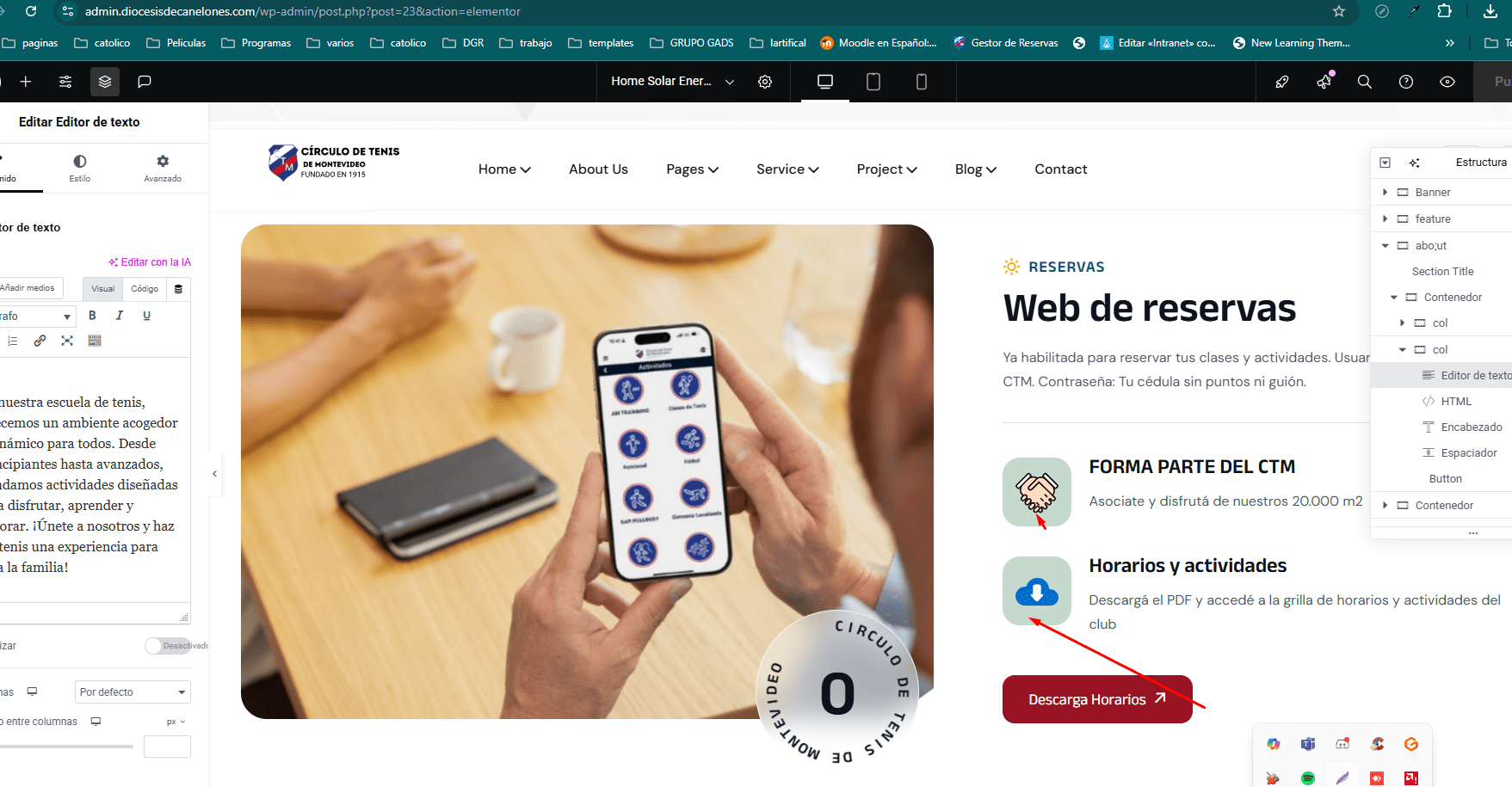Switch to the Código editor tab

point(145,289)
